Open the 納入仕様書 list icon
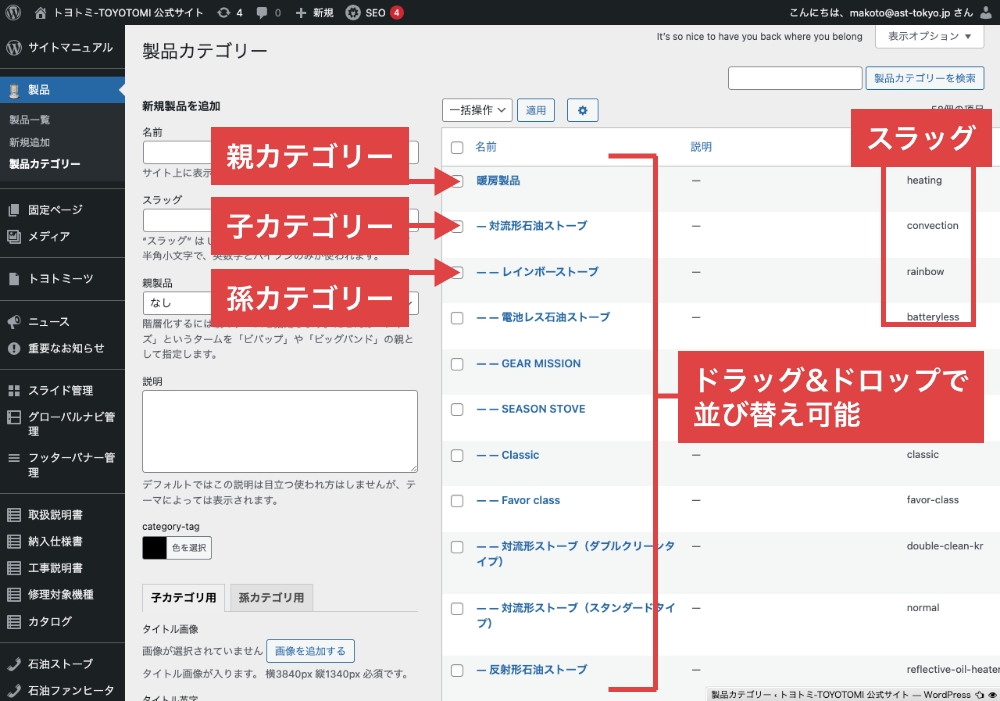Screen dimensions: 1000x701 coord(14,542)
